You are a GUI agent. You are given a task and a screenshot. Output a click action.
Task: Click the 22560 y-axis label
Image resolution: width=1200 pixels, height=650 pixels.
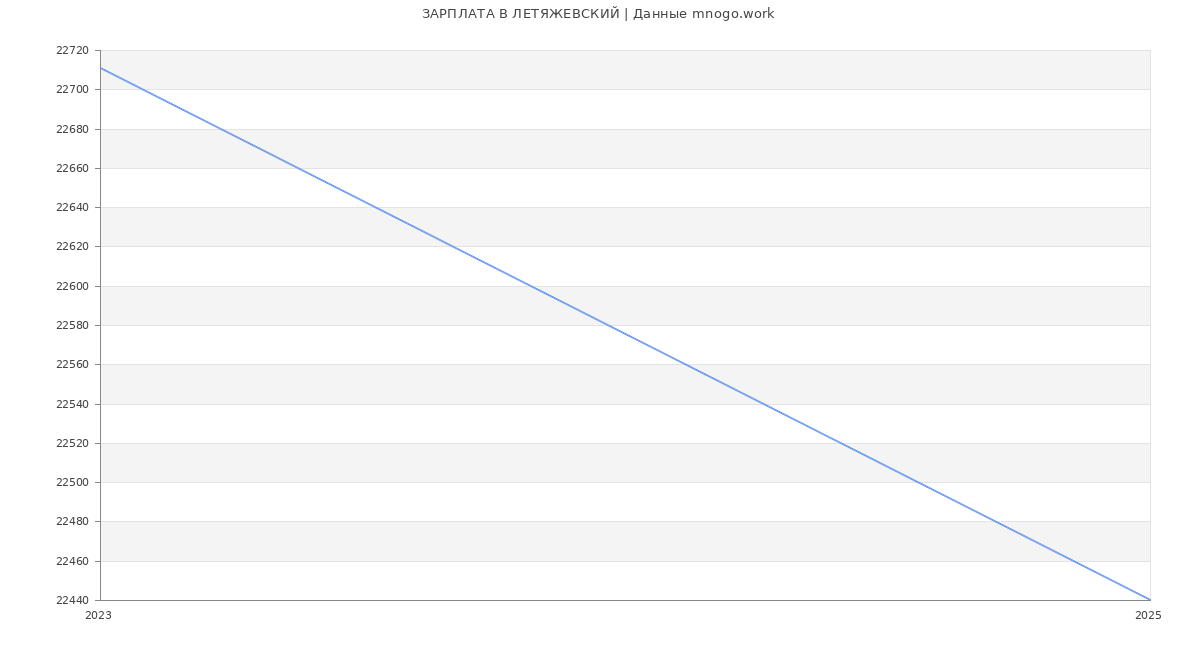[72, 365]
